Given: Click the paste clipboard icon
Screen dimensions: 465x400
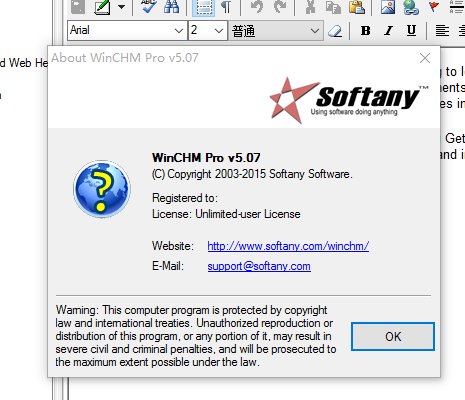Looking at the screenshot, I should [x=356, y=6].
